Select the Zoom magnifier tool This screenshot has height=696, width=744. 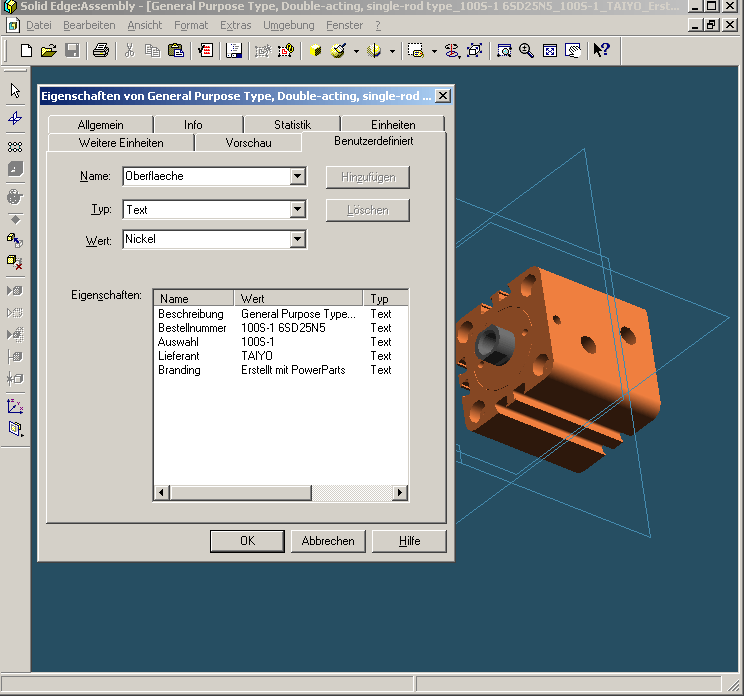point(526,50)
